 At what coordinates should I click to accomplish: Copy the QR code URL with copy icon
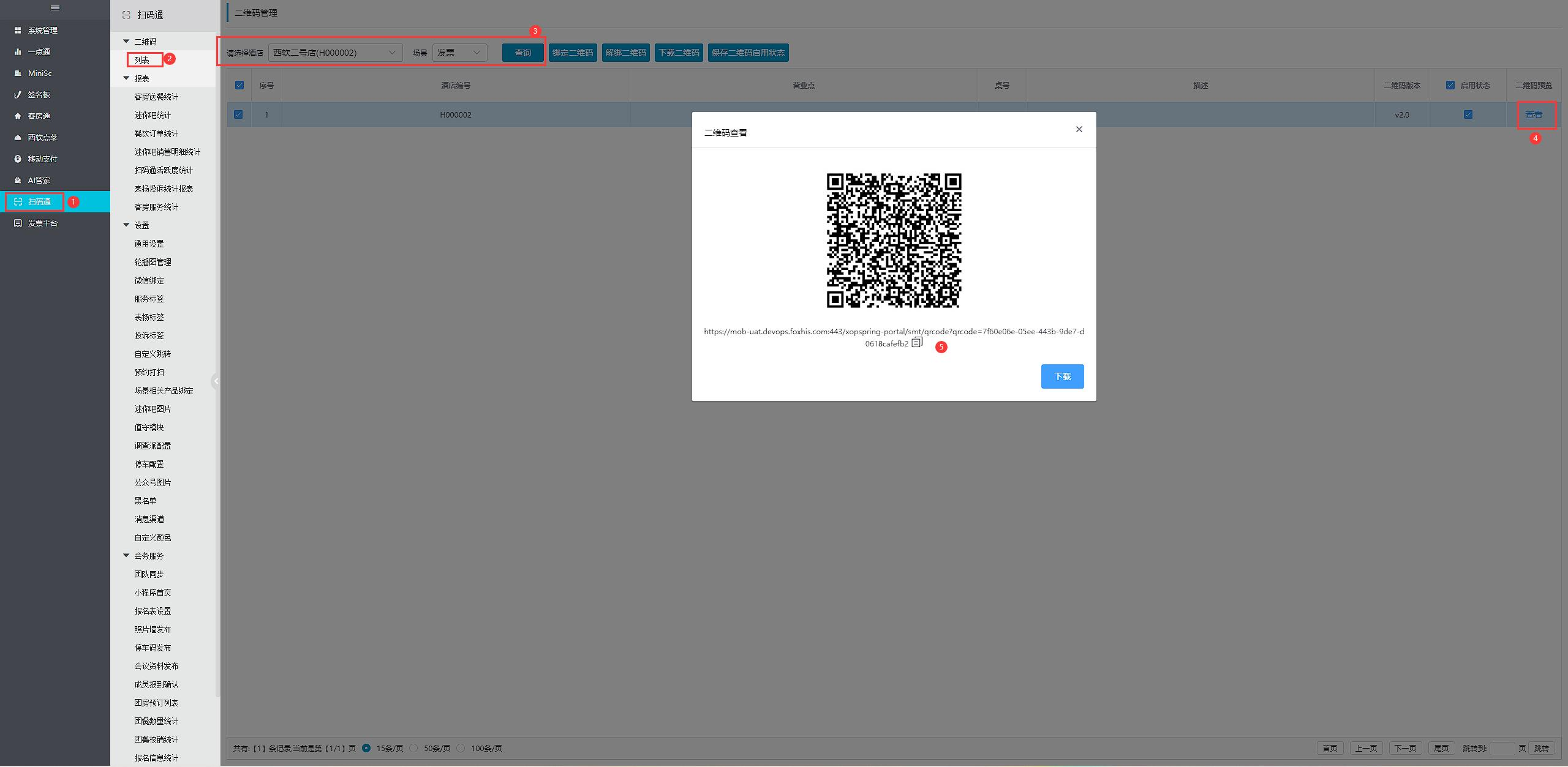pyautogui.click(x=917, y=342)
